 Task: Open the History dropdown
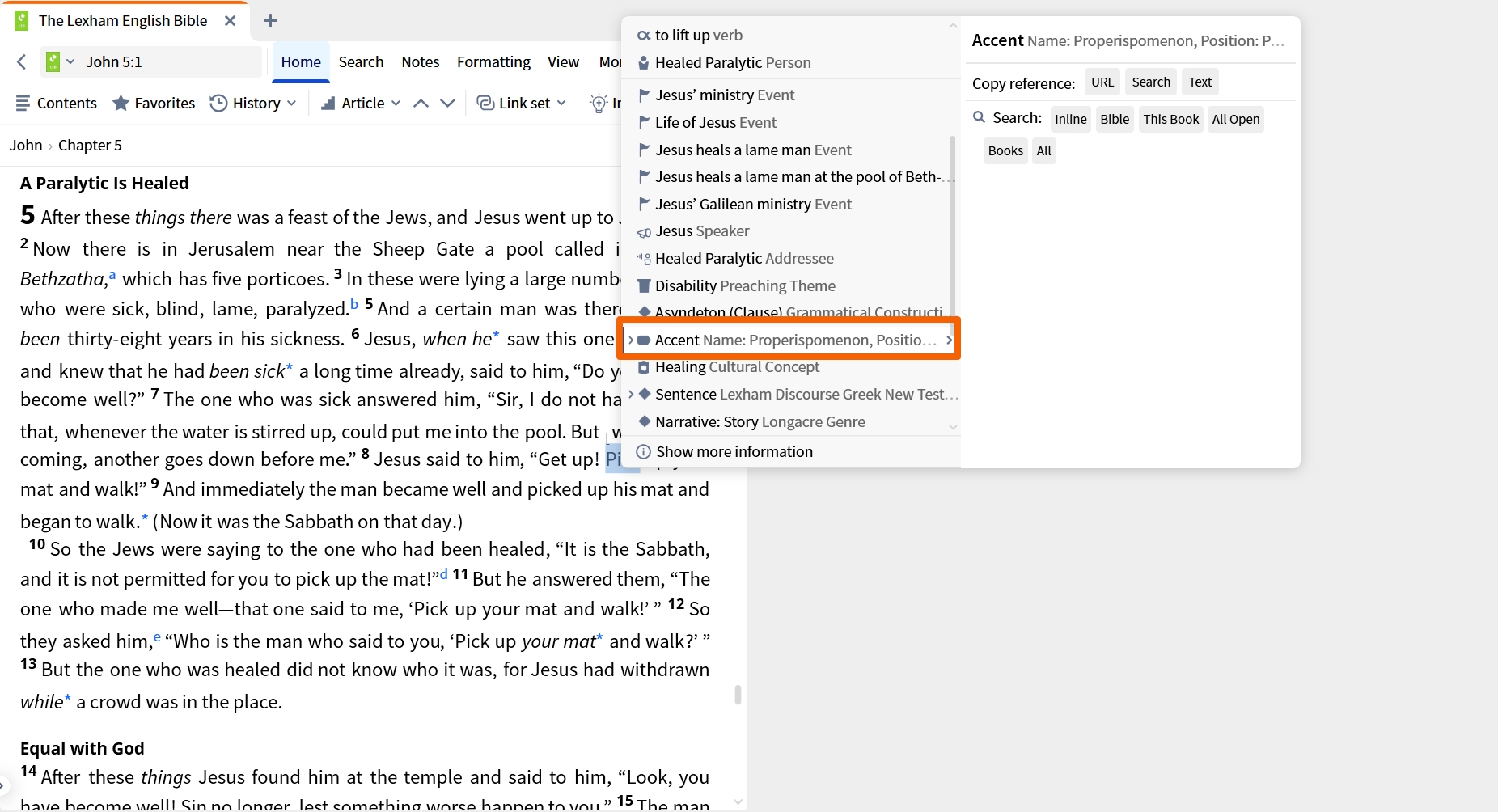coord(253,103)
